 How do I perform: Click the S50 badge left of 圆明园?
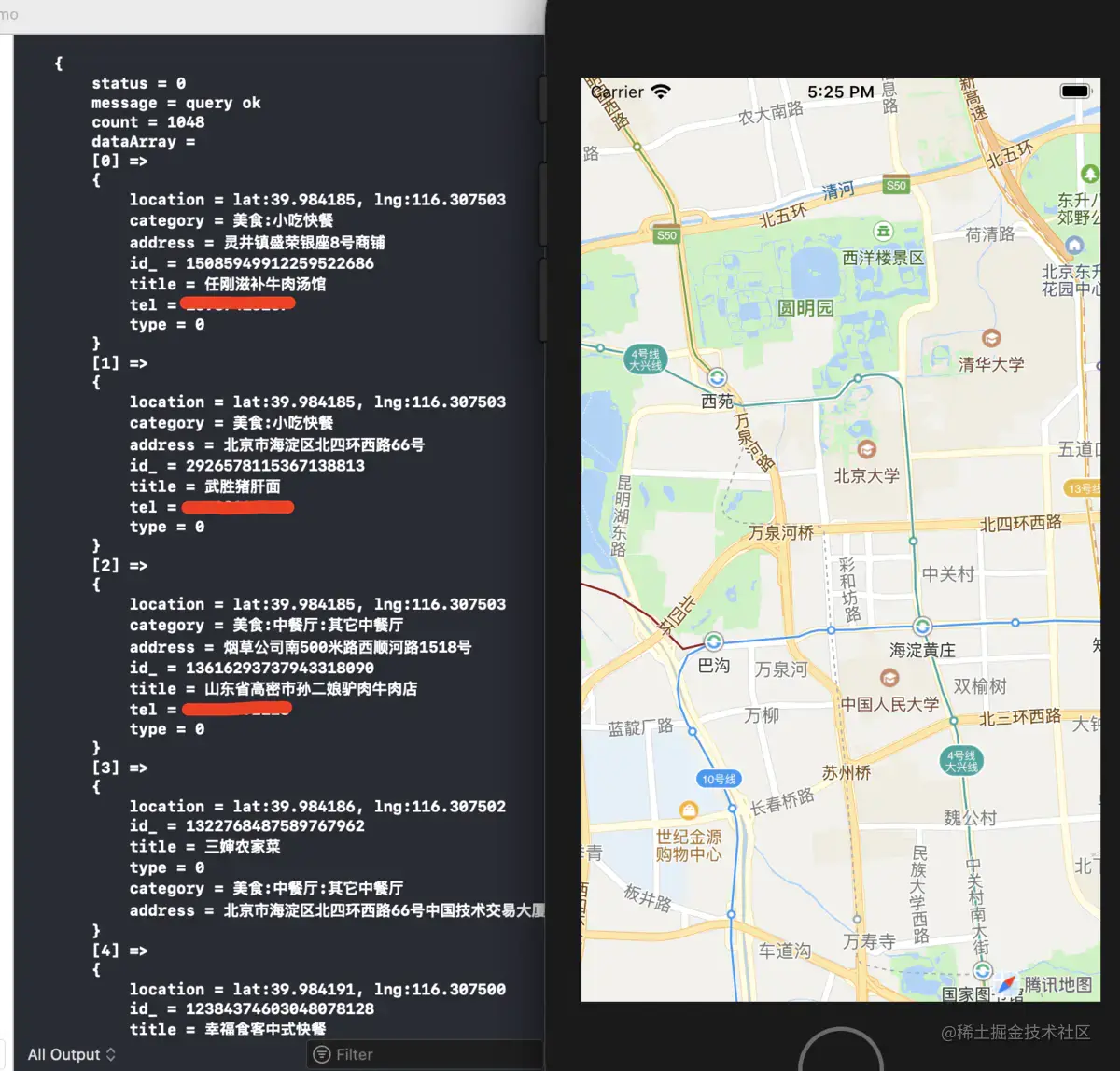(x=666, y=235)
